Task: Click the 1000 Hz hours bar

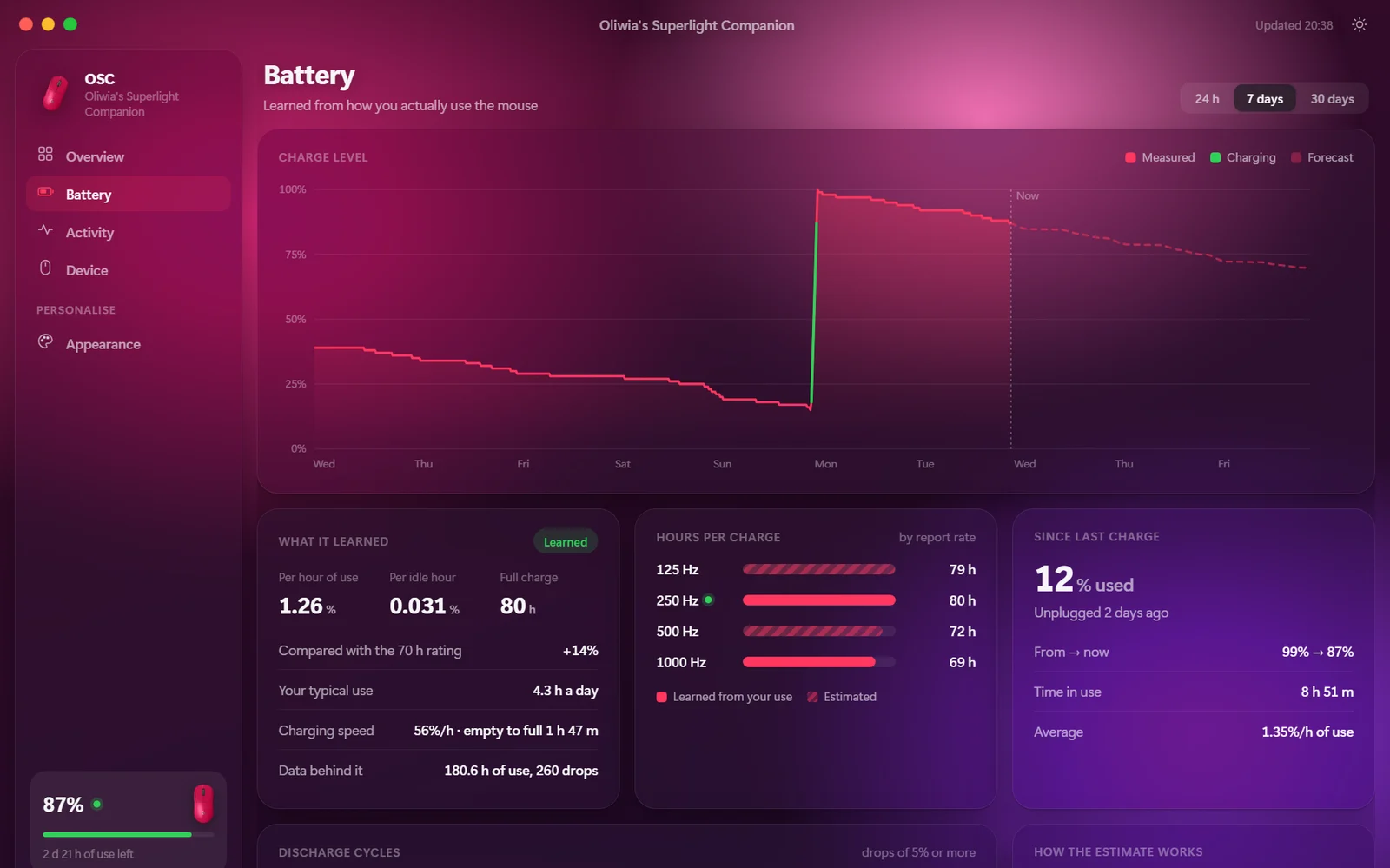Action: [818, 662]
